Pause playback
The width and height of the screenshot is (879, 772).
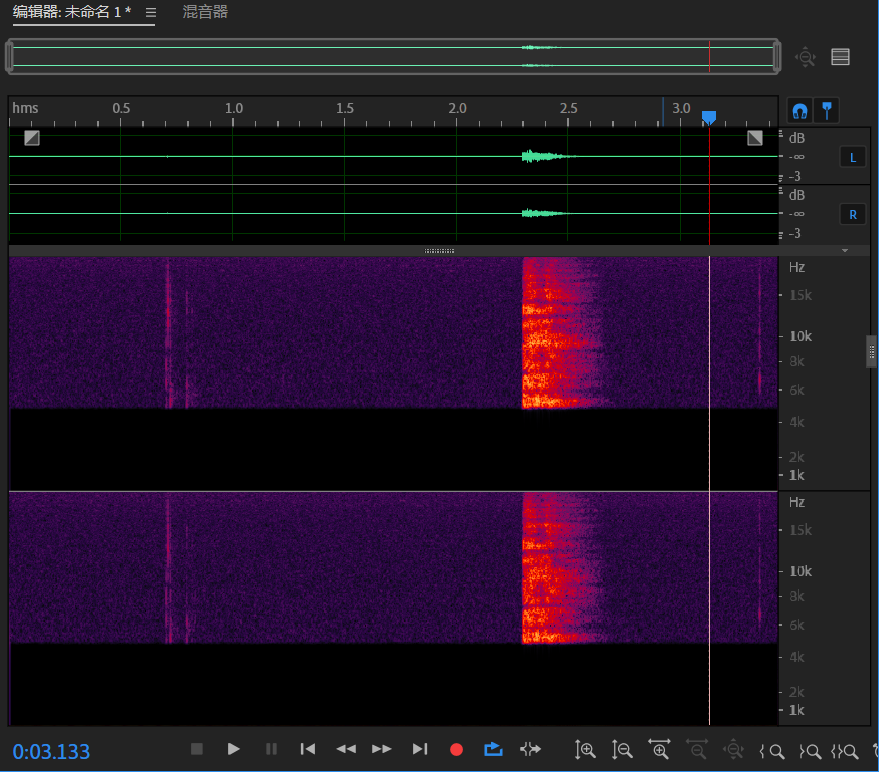pyautogui.click(x=271, y=749)
